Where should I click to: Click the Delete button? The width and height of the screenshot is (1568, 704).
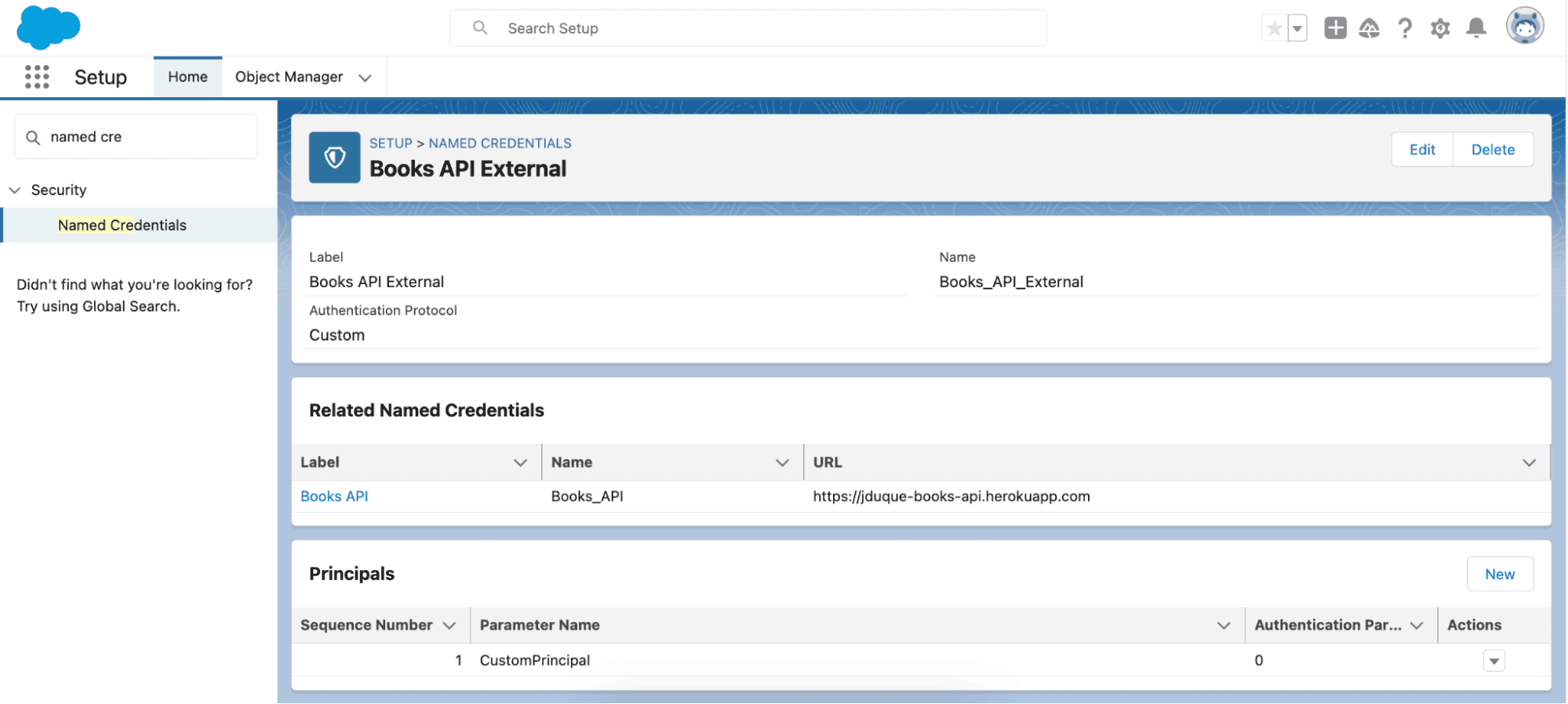pos(1493,150)
